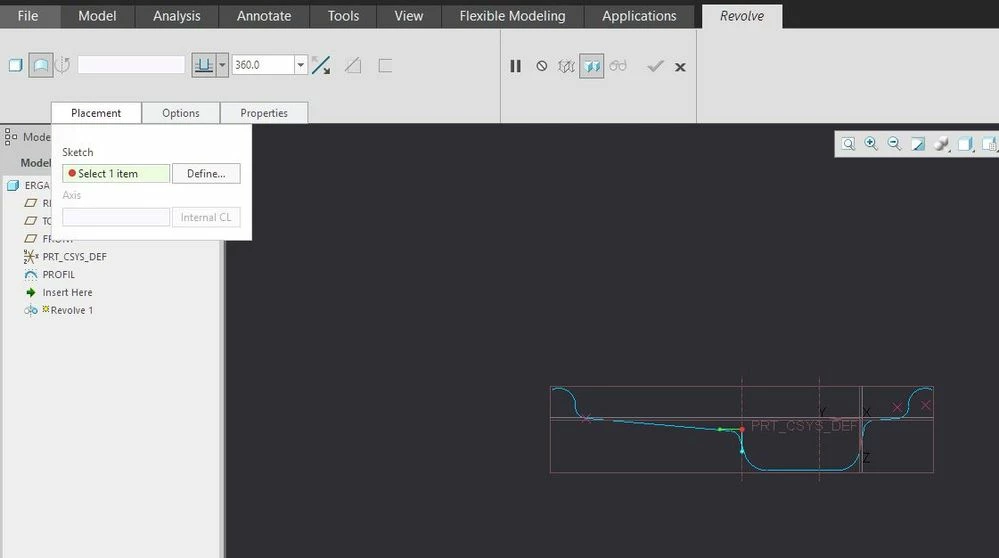Click the red endpoint on the sketch profile
999x558 pixels.
tap(742, 429)
